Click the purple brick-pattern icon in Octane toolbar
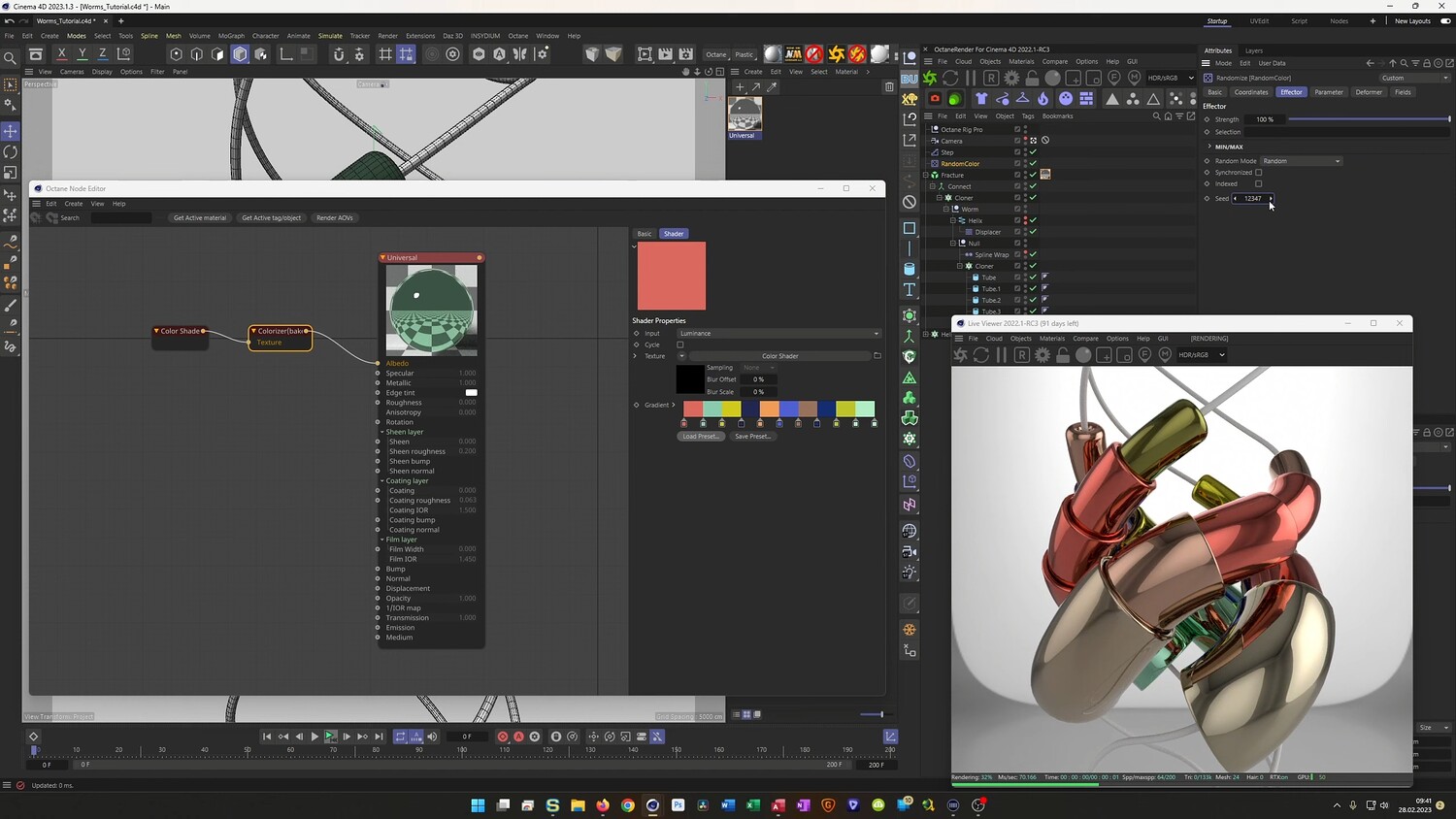Viewport: 1456px width, 819px height. tap(1086, 99)
